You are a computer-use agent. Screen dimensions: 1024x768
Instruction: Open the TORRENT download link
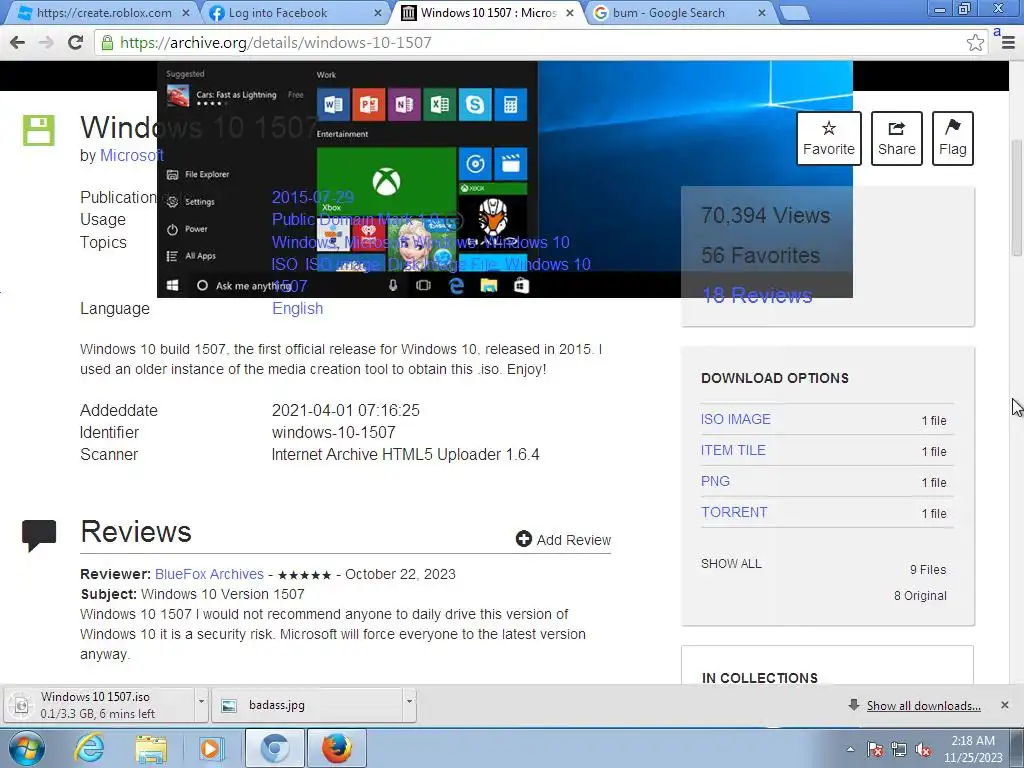734,512
